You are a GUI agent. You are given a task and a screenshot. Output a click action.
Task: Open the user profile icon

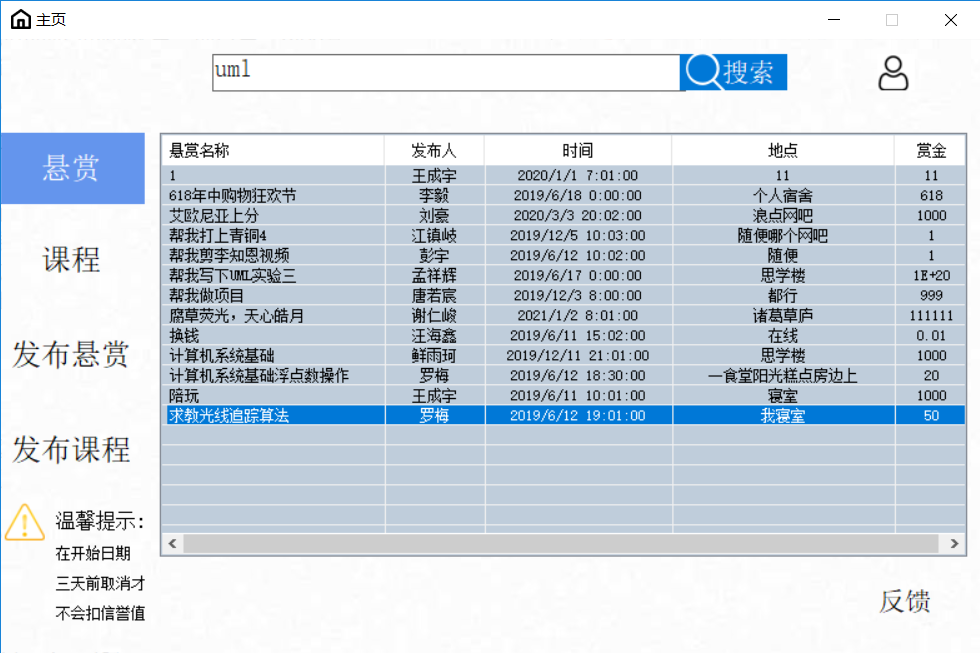(892, 73)
